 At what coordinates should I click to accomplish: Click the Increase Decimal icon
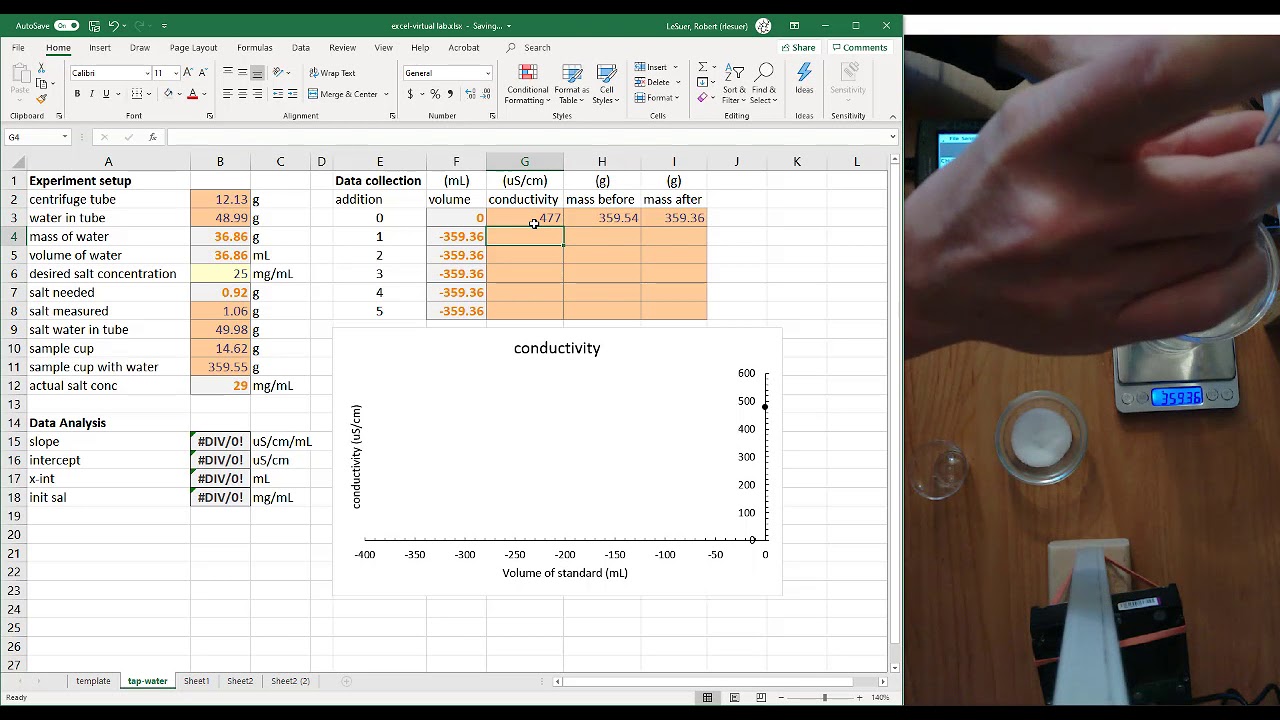469,94
